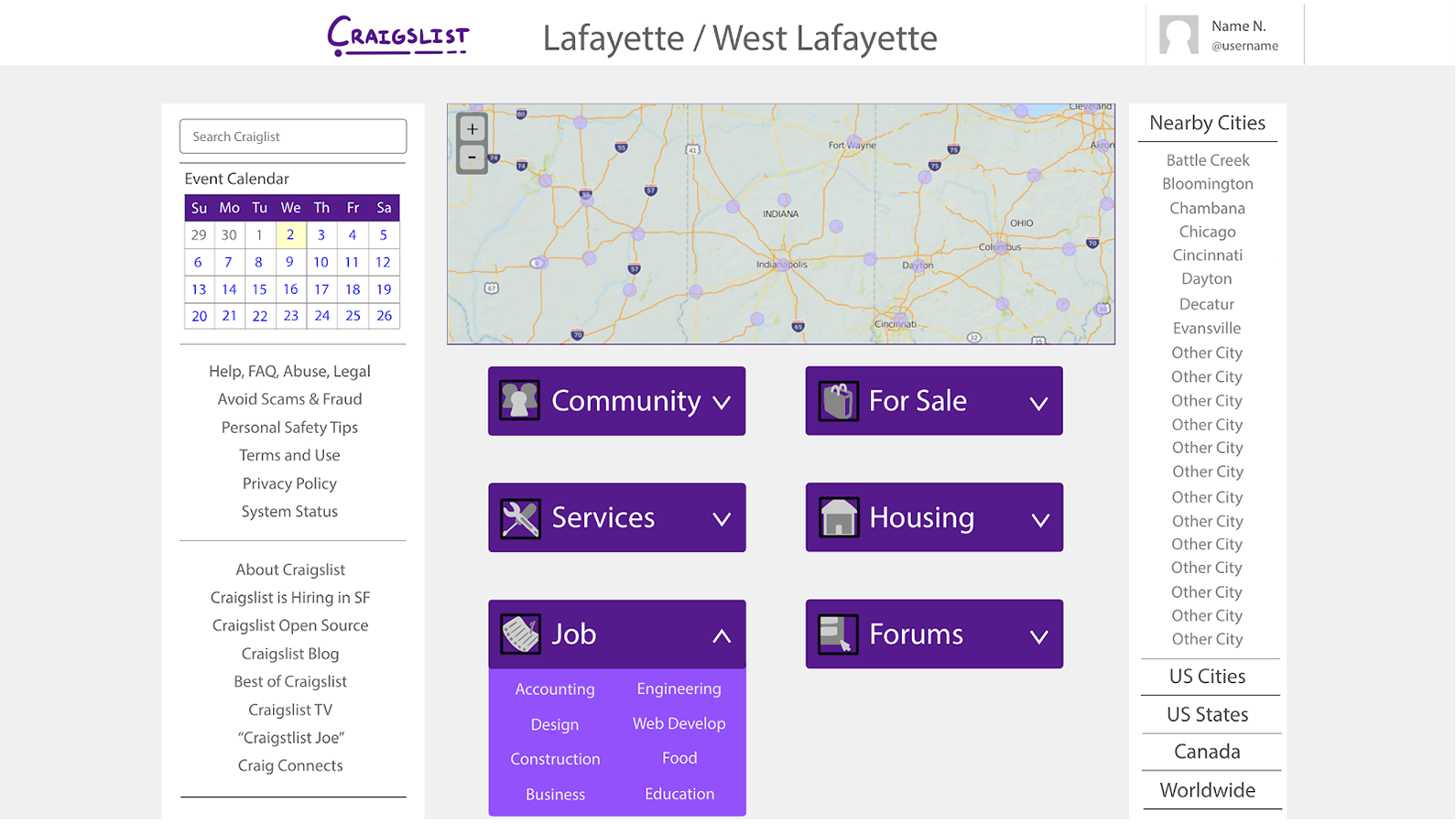1456x824 pixels.
Task: Open Craigslist is Hiring in SF link
Action: 290,598
